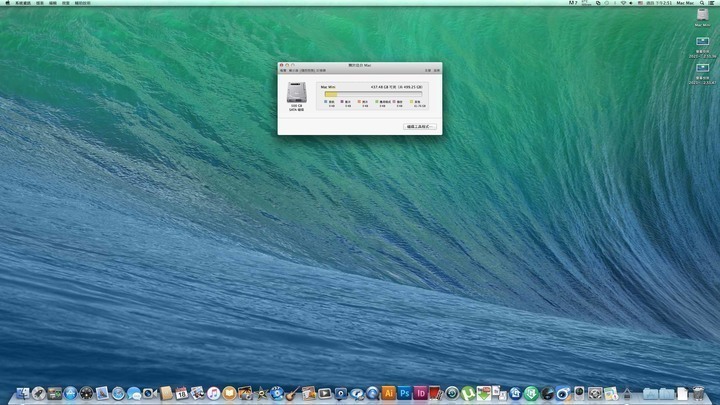The image size is (720, 405).
Task: Launch Adobe Photoshop Ps icon
Action: [x=404, y=393]
